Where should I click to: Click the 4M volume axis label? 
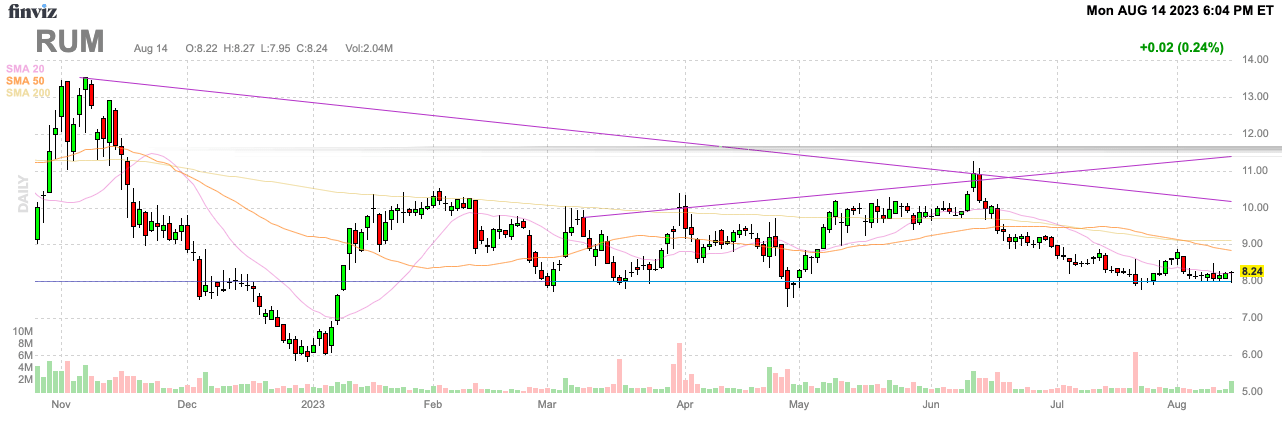pyautogui.click(x=28, y=368)
